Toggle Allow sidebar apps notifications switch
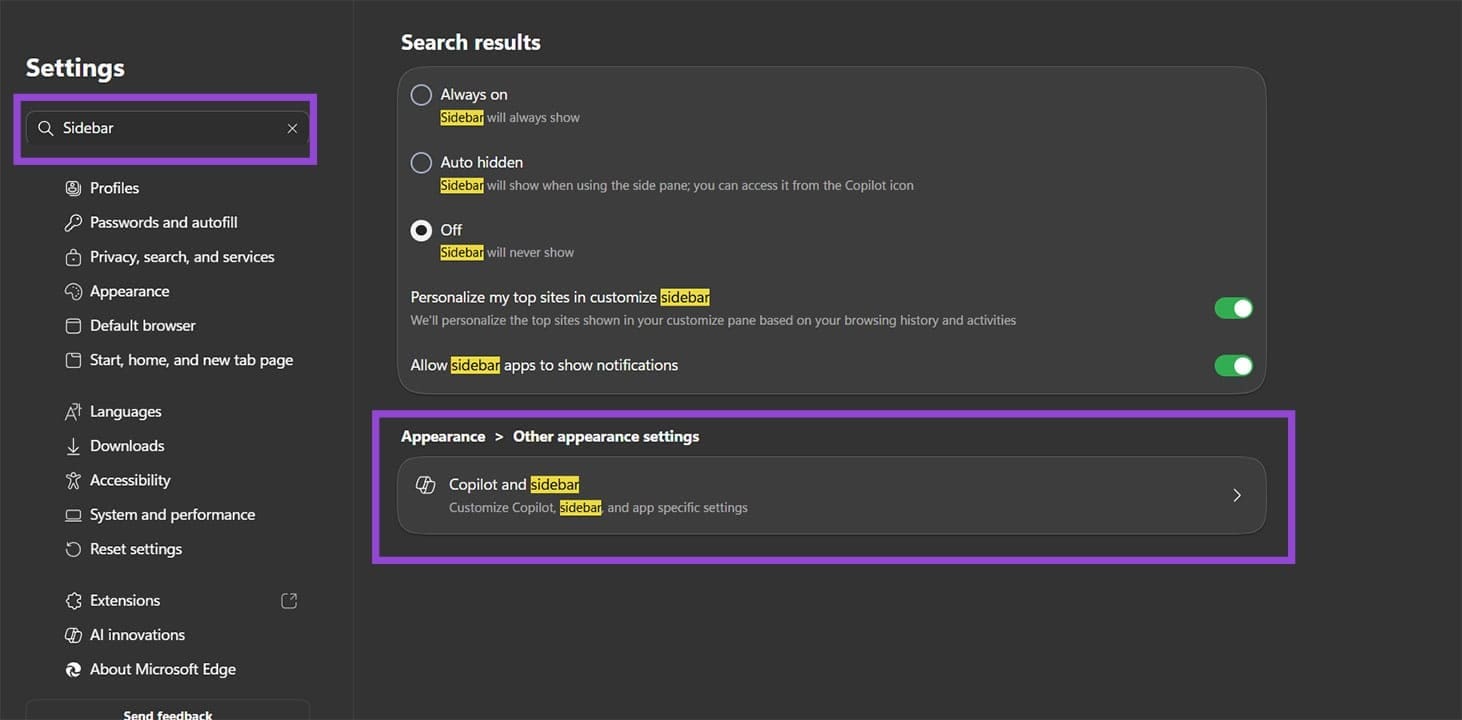 click(1233, 366)
